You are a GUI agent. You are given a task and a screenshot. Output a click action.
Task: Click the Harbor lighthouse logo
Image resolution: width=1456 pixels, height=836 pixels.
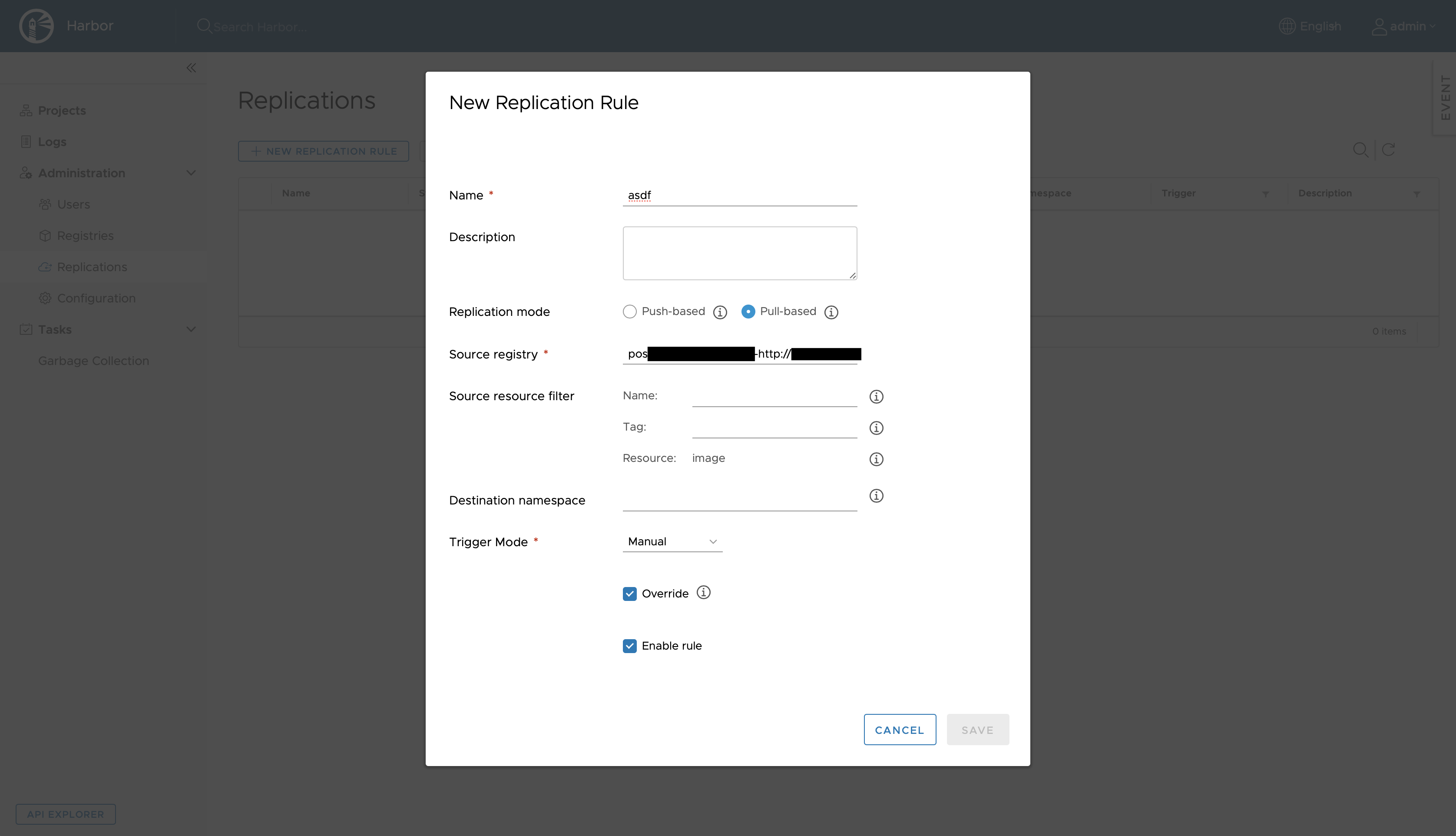pos(36,25)
